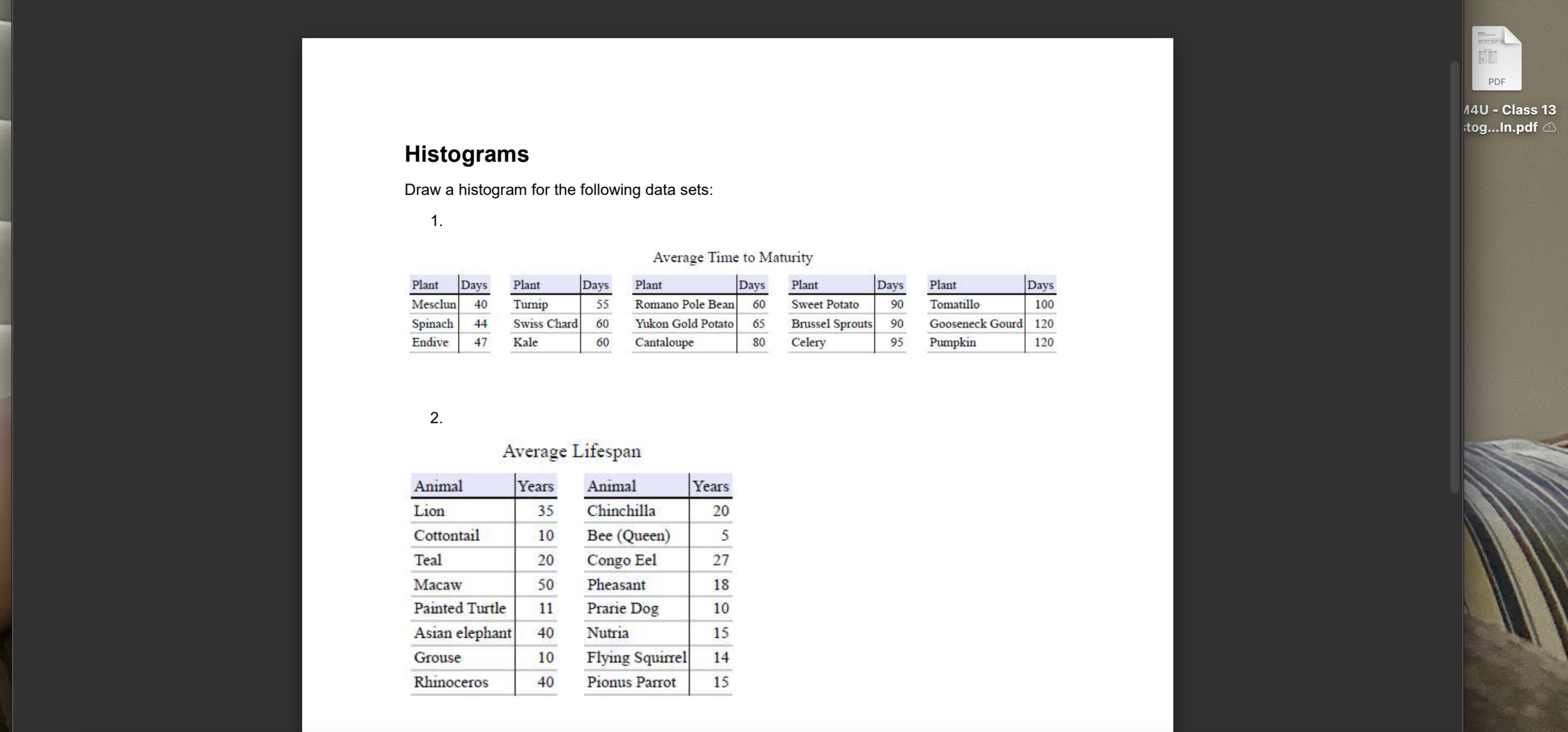This screenshot has width=1568, height=732.
Task: Click the 'Congo Eel' animal row
Action: tap(658, 560)
